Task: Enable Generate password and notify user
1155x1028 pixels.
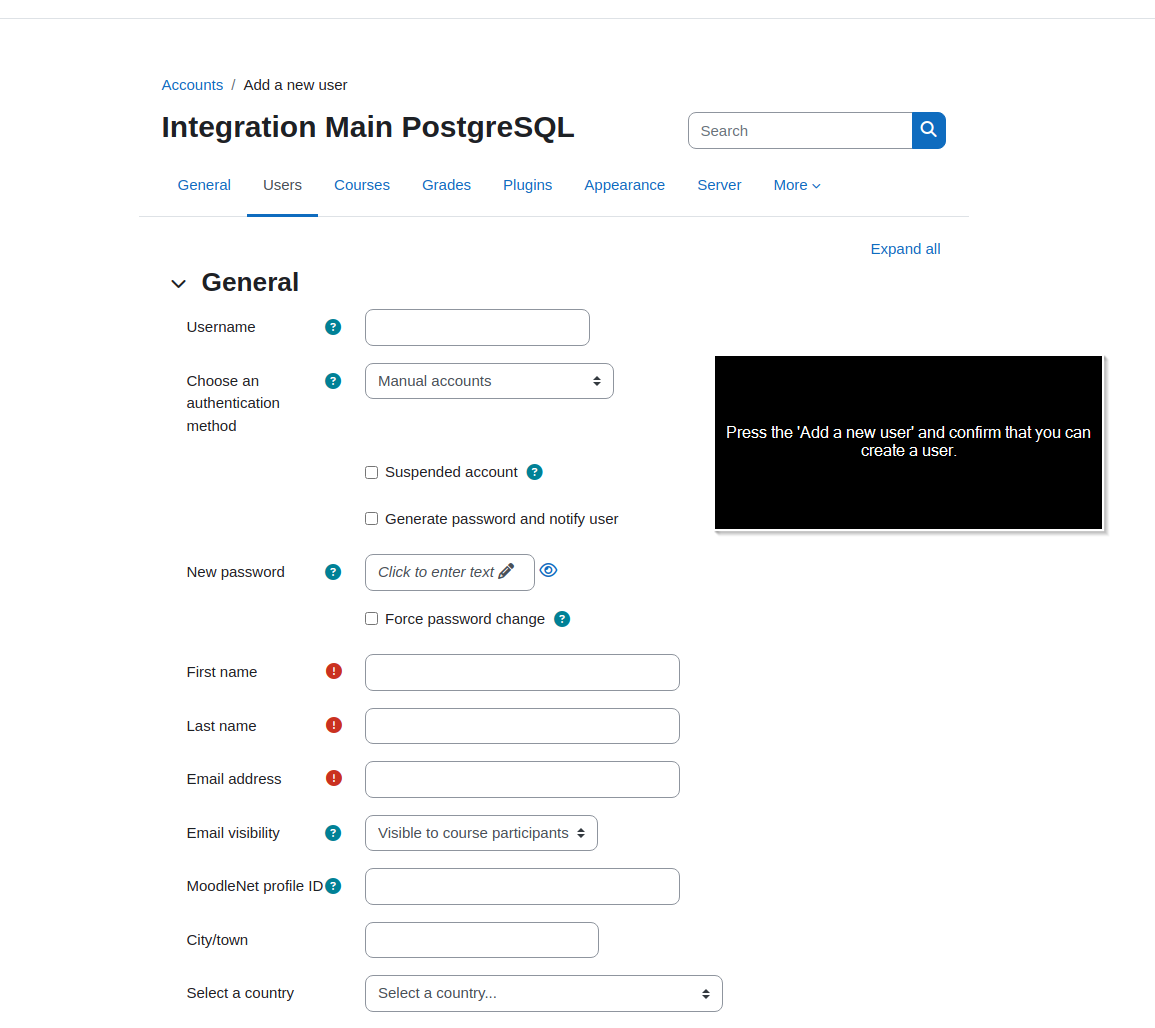Action: point(371,519)
